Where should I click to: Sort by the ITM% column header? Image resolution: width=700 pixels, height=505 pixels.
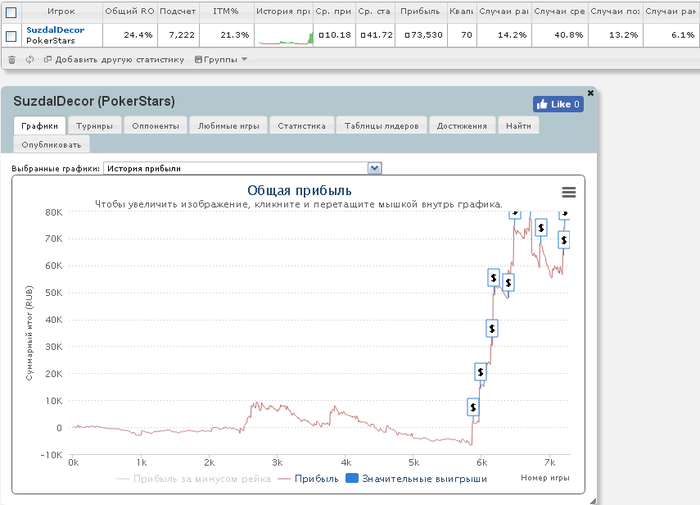coord(226,12)
